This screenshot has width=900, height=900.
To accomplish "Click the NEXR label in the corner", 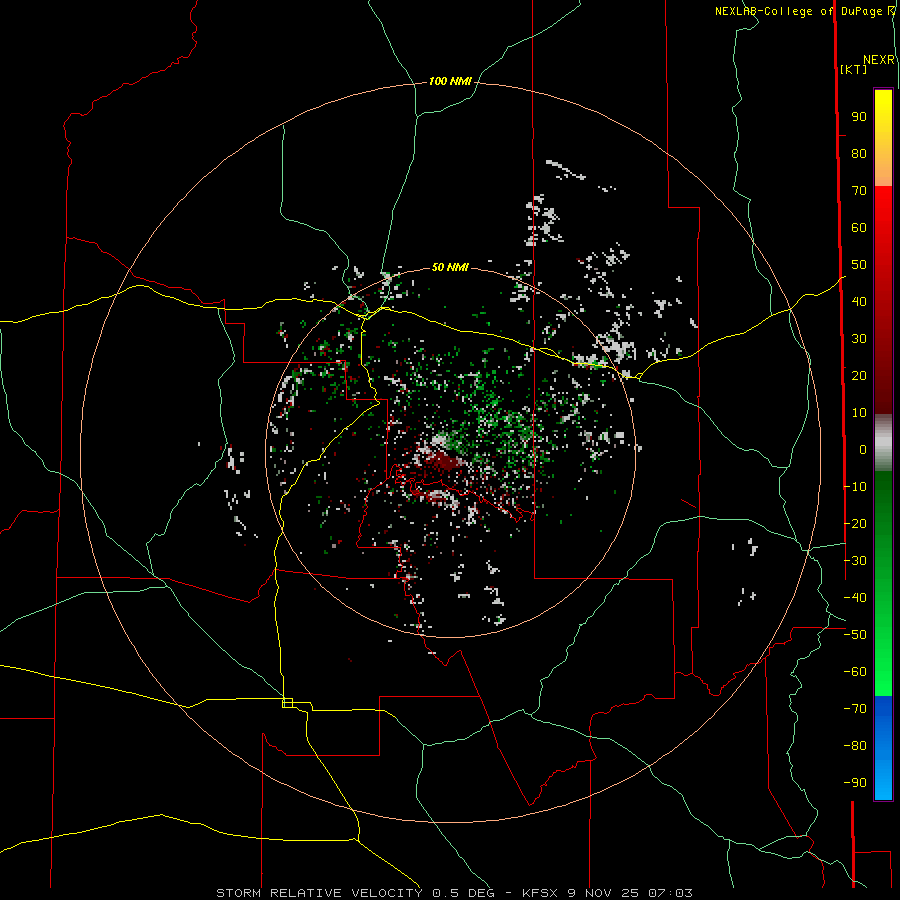I will click(x=879, y=60).
